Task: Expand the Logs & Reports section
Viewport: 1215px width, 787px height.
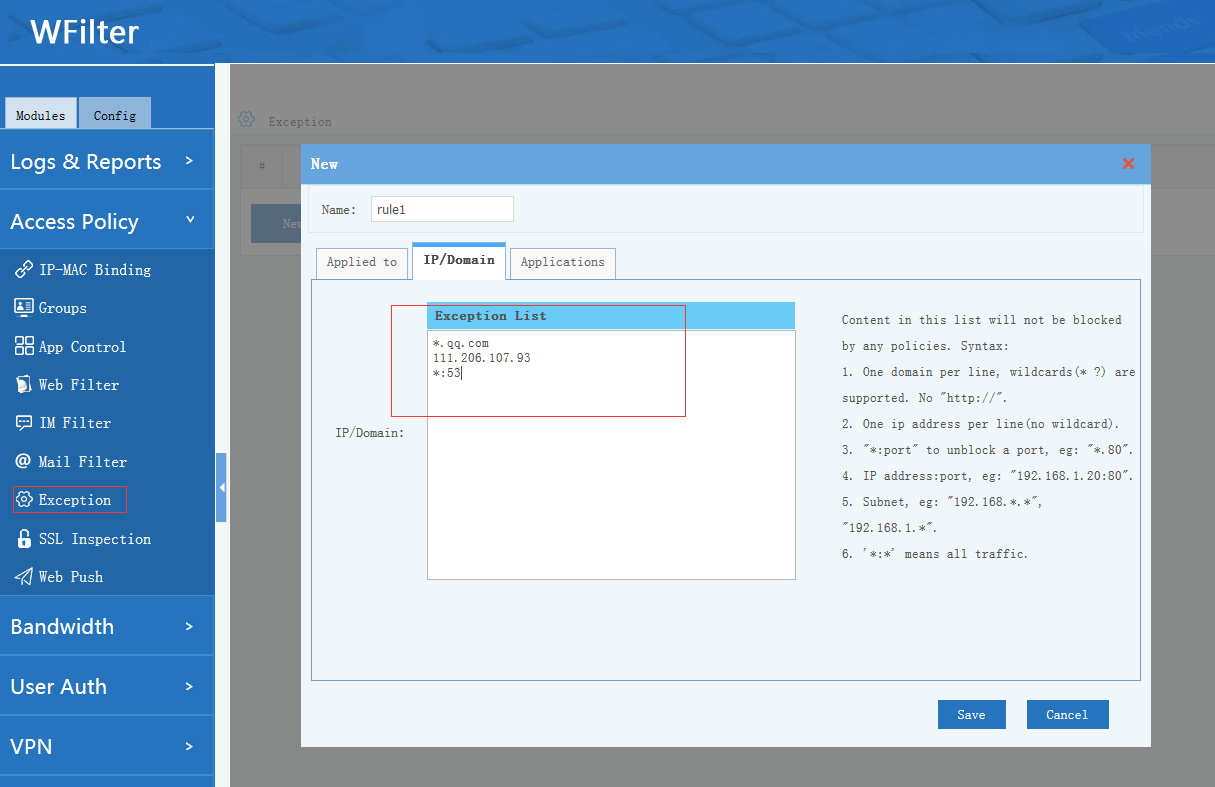Action: [x=107, y=160]
